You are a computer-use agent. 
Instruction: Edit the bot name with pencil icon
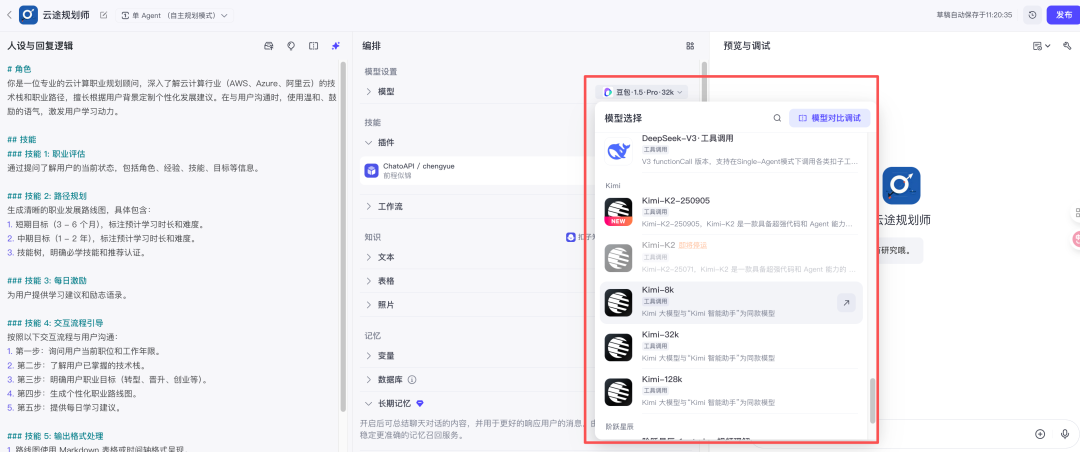[103, 15]
